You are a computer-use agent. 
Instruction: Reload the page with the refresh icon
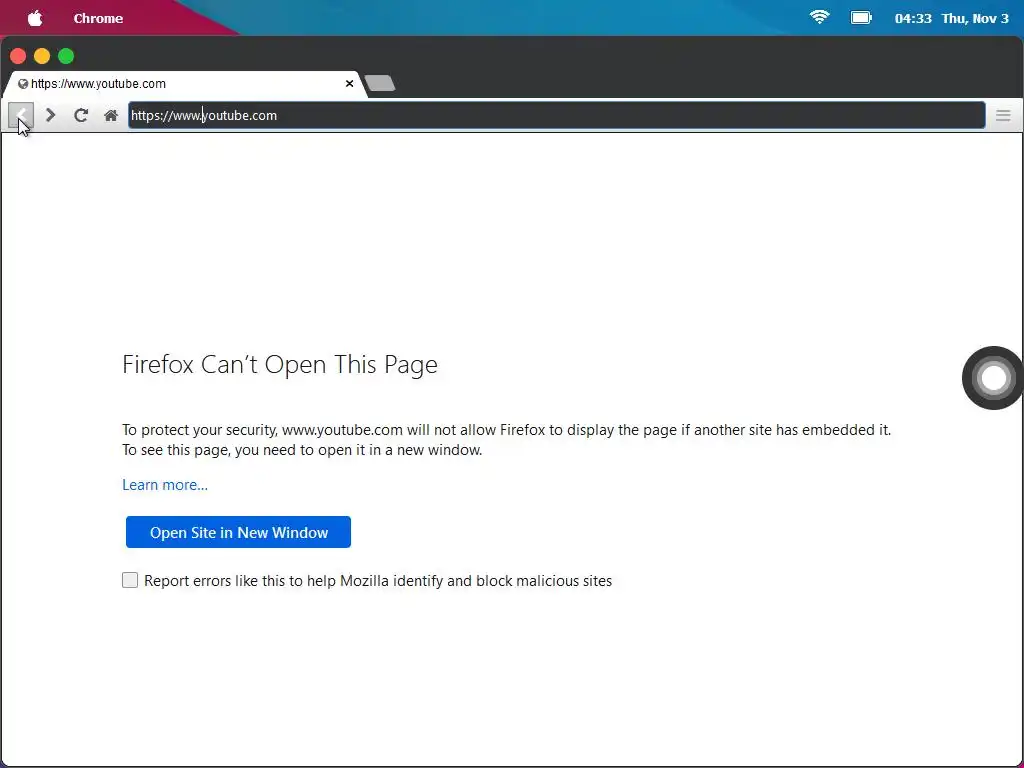point(81,116)
